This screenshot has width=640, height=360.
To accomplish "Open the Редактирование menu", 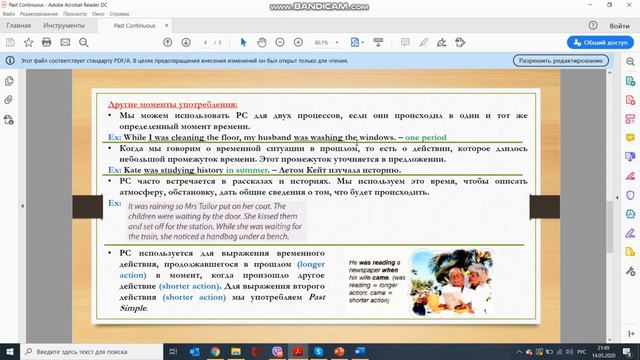I will click(x=39, y=14).
